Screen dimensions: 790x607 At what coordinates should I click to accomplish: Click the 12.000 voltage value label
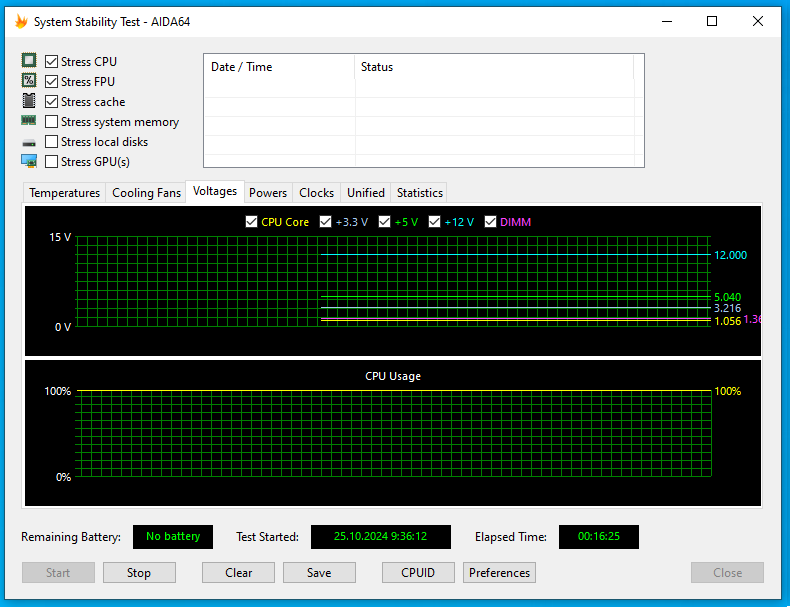[730, 255]
